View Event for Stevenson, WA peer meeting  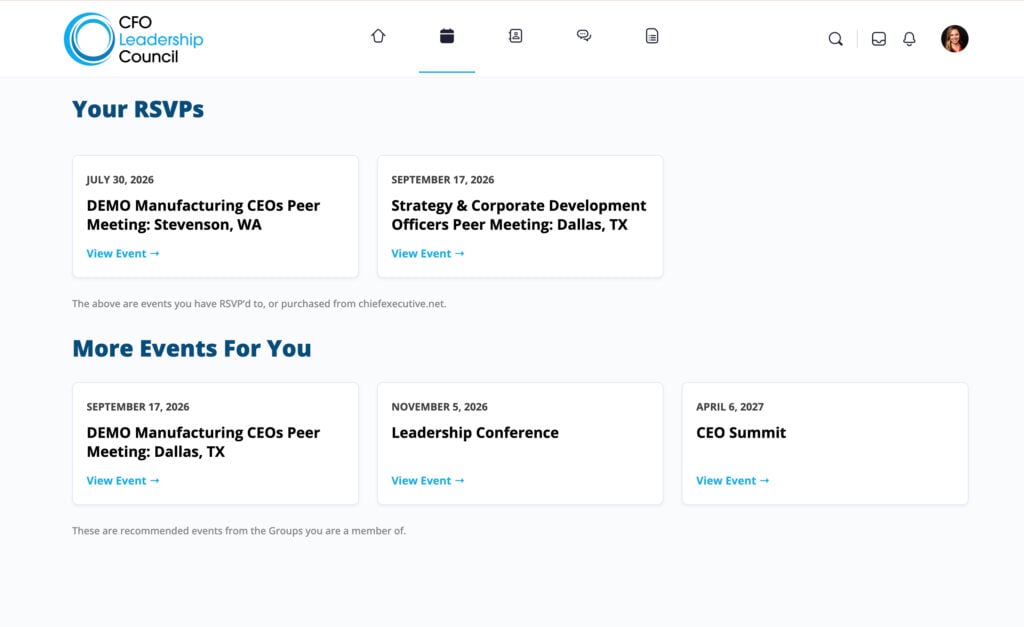tap(123, 253)
